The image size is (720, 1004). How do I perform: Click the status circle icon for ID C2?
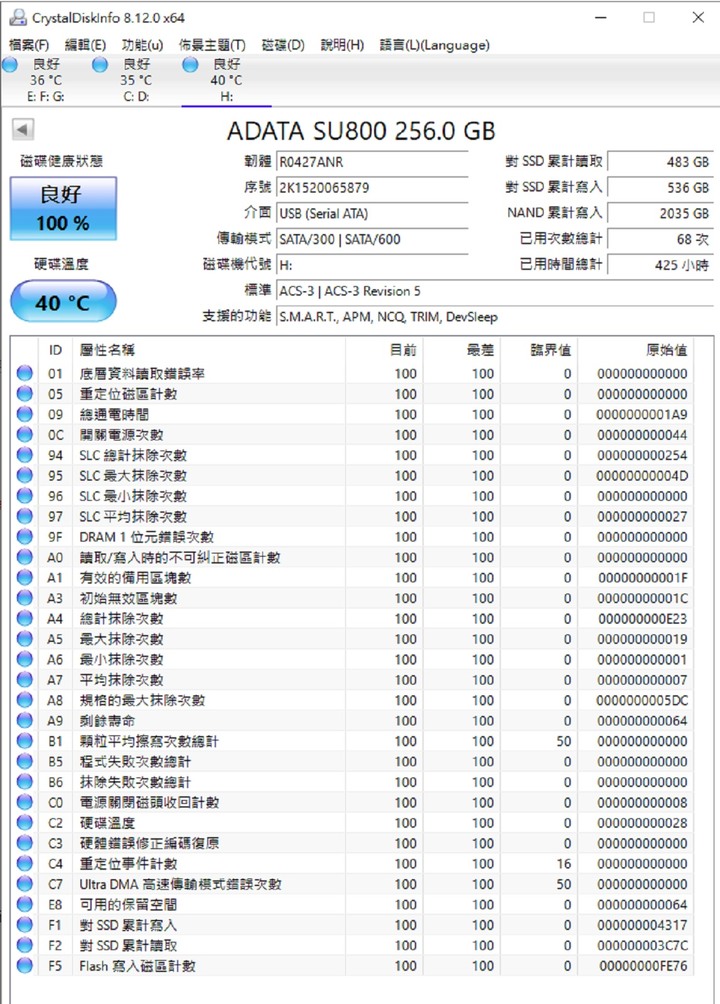click(25, 822)
